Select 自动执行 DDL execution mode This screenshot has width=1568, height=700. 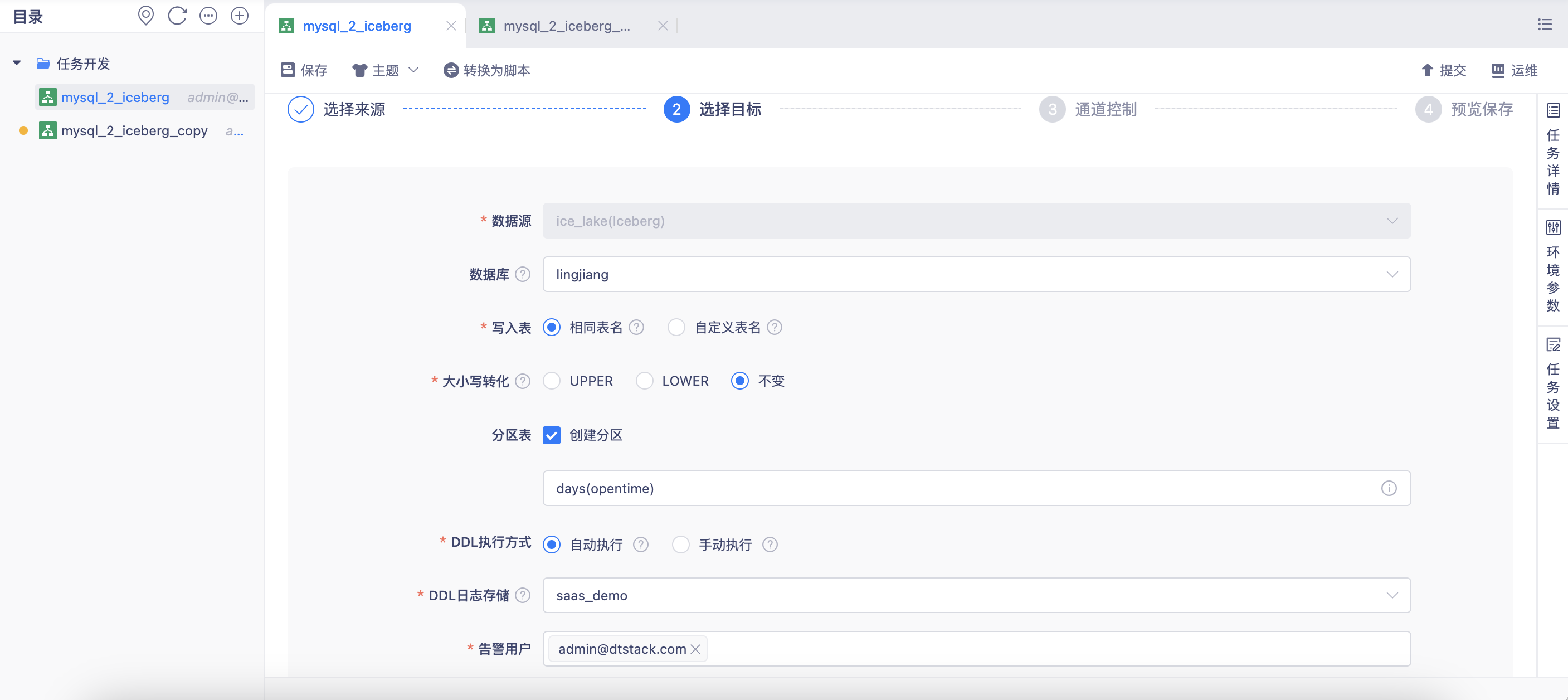click(x=552, y=544)
